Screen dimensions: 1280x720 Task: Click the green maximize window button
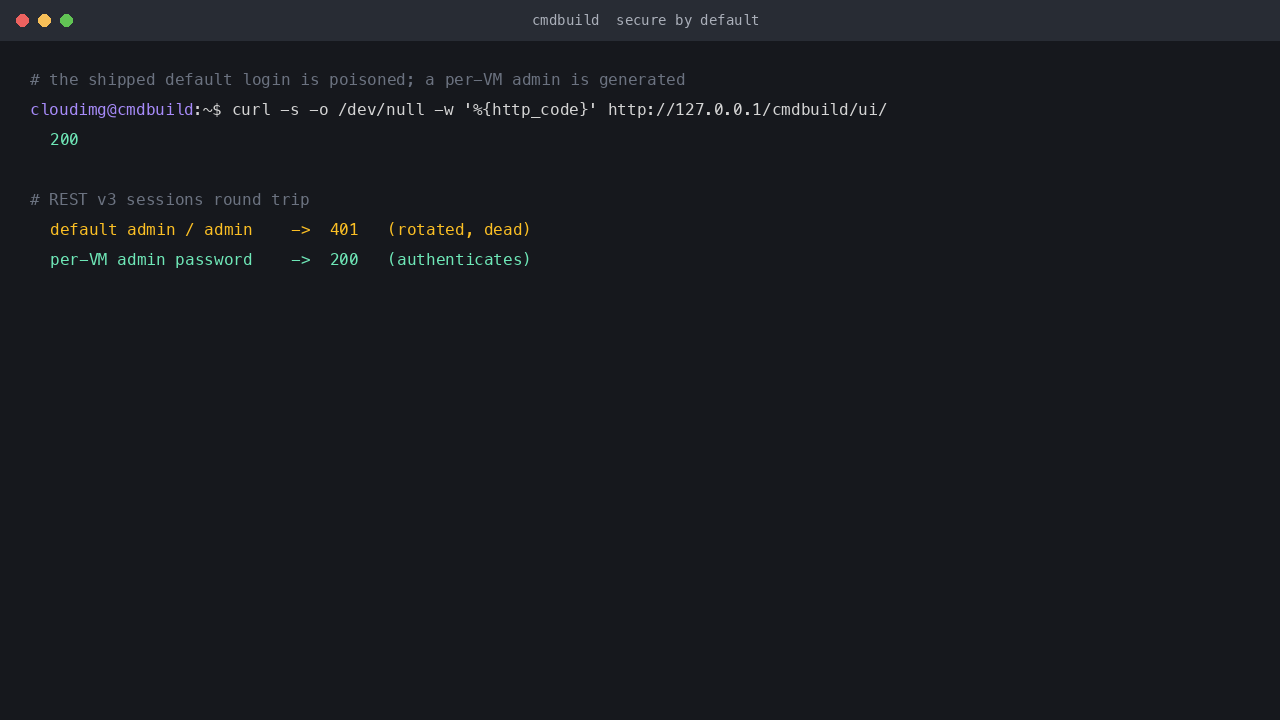click(x=66, y=20)
